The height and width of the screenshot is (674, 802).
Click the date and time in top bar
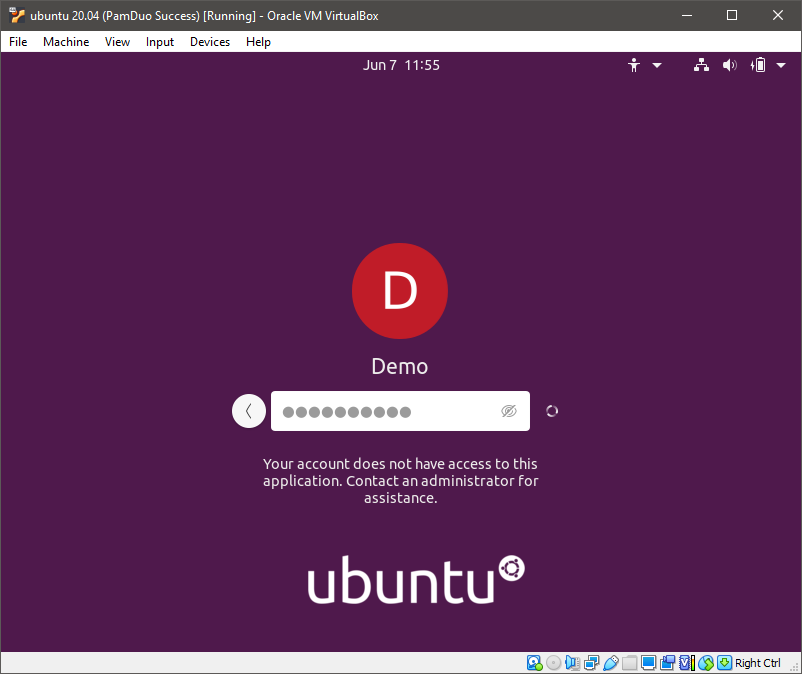401,65
